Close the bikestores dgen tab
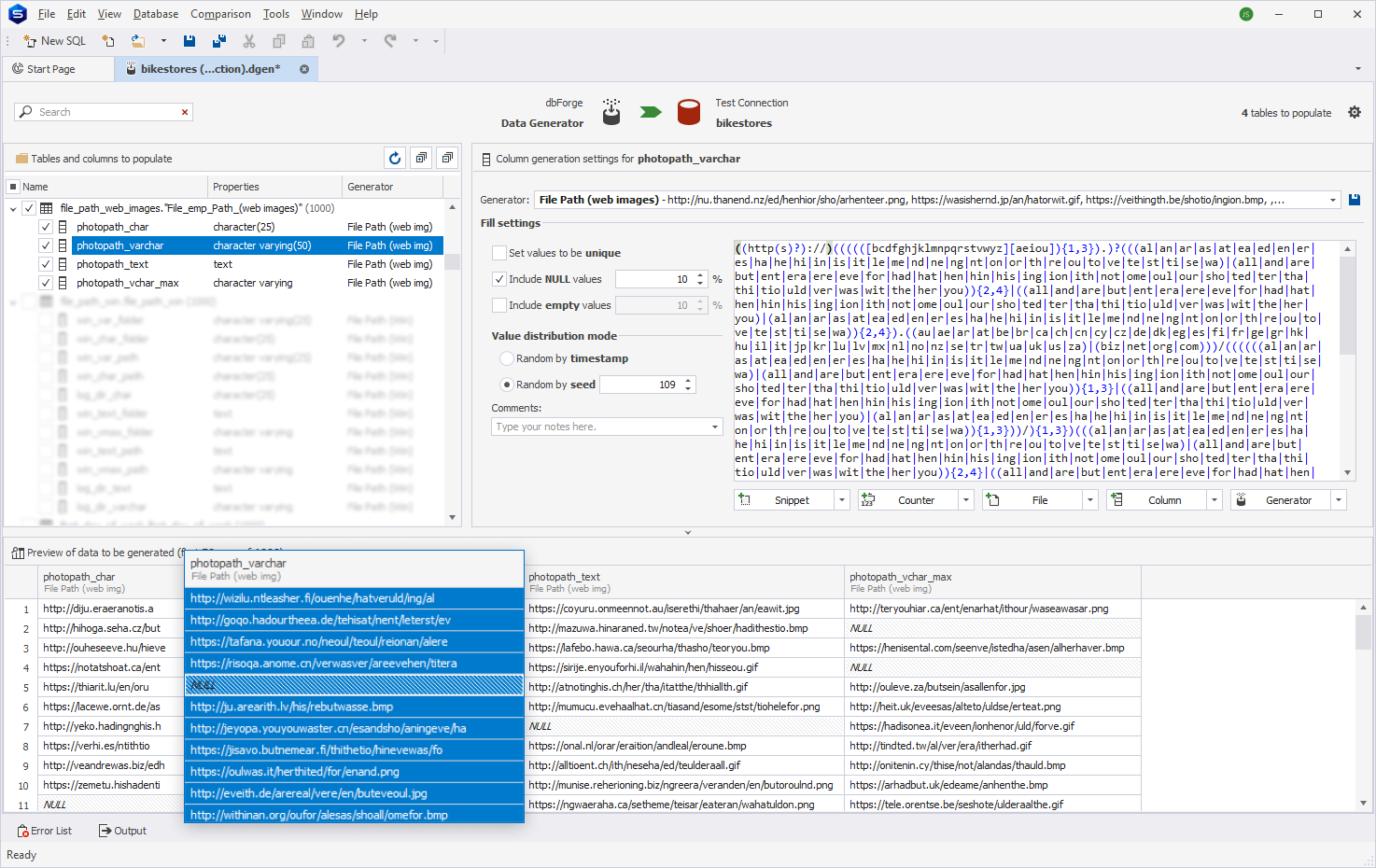Image resolution: width=1376 pixels, height=868 pixels. point(304,69)
